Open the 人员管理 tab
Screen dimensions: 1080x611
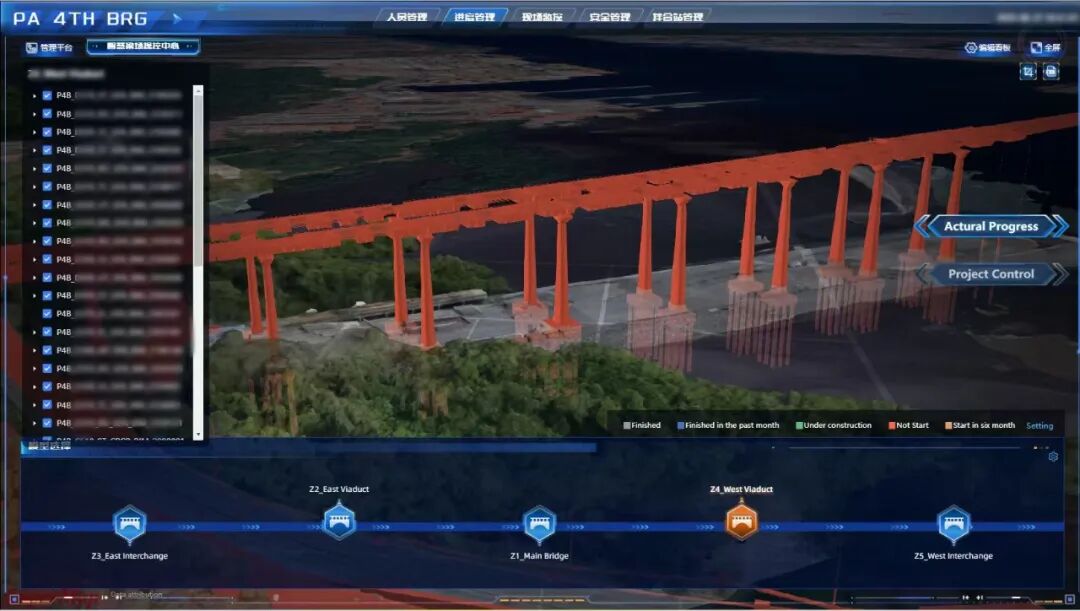tap(406, 17)
